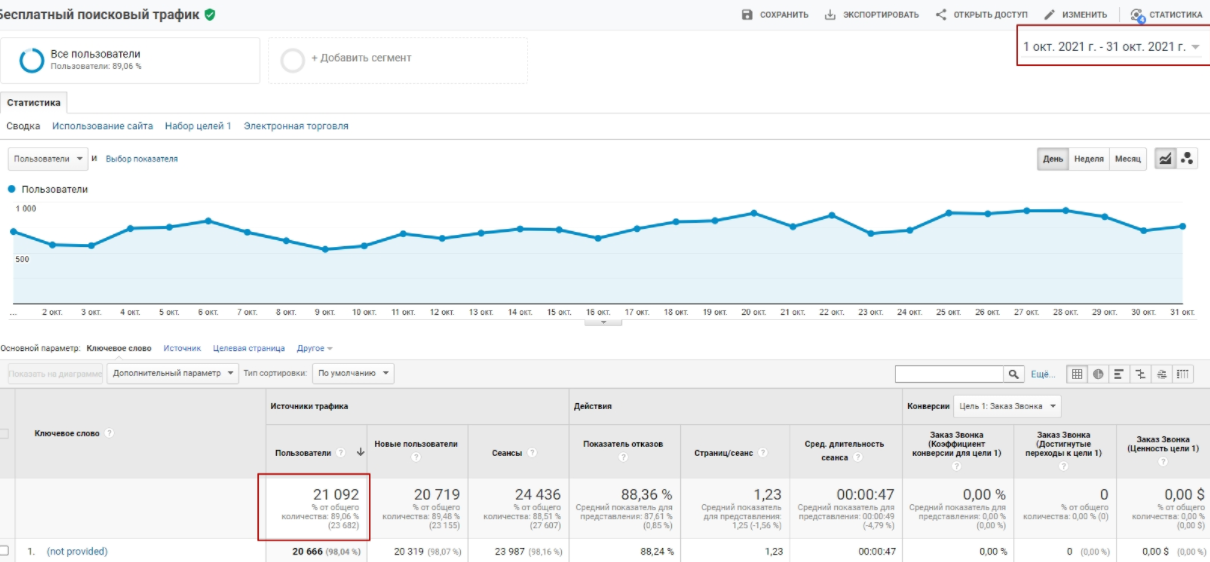The image size is (1210, 562).
Task: Click the Экспортировать button
Action: click(x=871, y=15)
